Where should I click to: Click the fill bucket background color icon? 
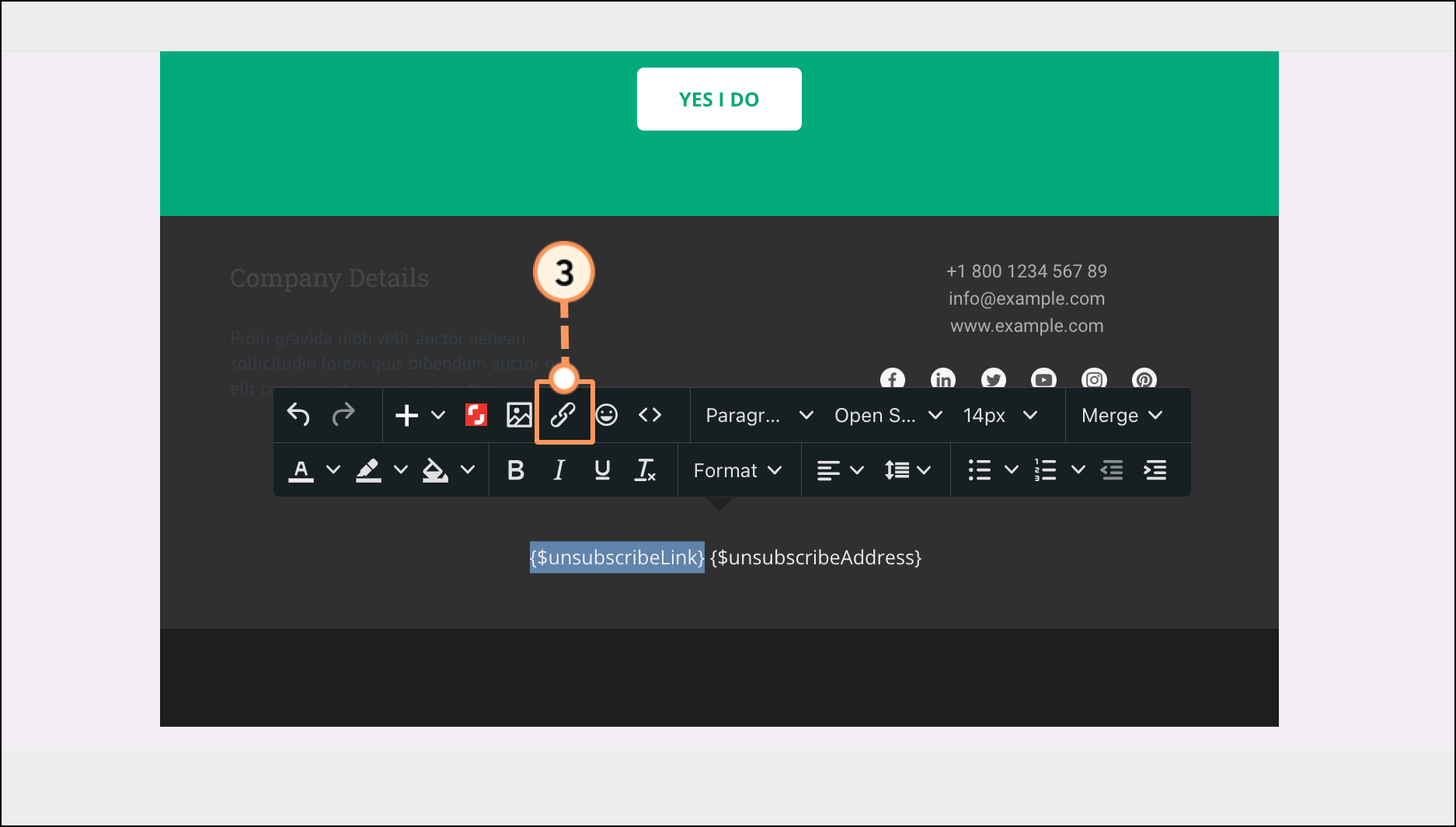(x=435, y=470)
